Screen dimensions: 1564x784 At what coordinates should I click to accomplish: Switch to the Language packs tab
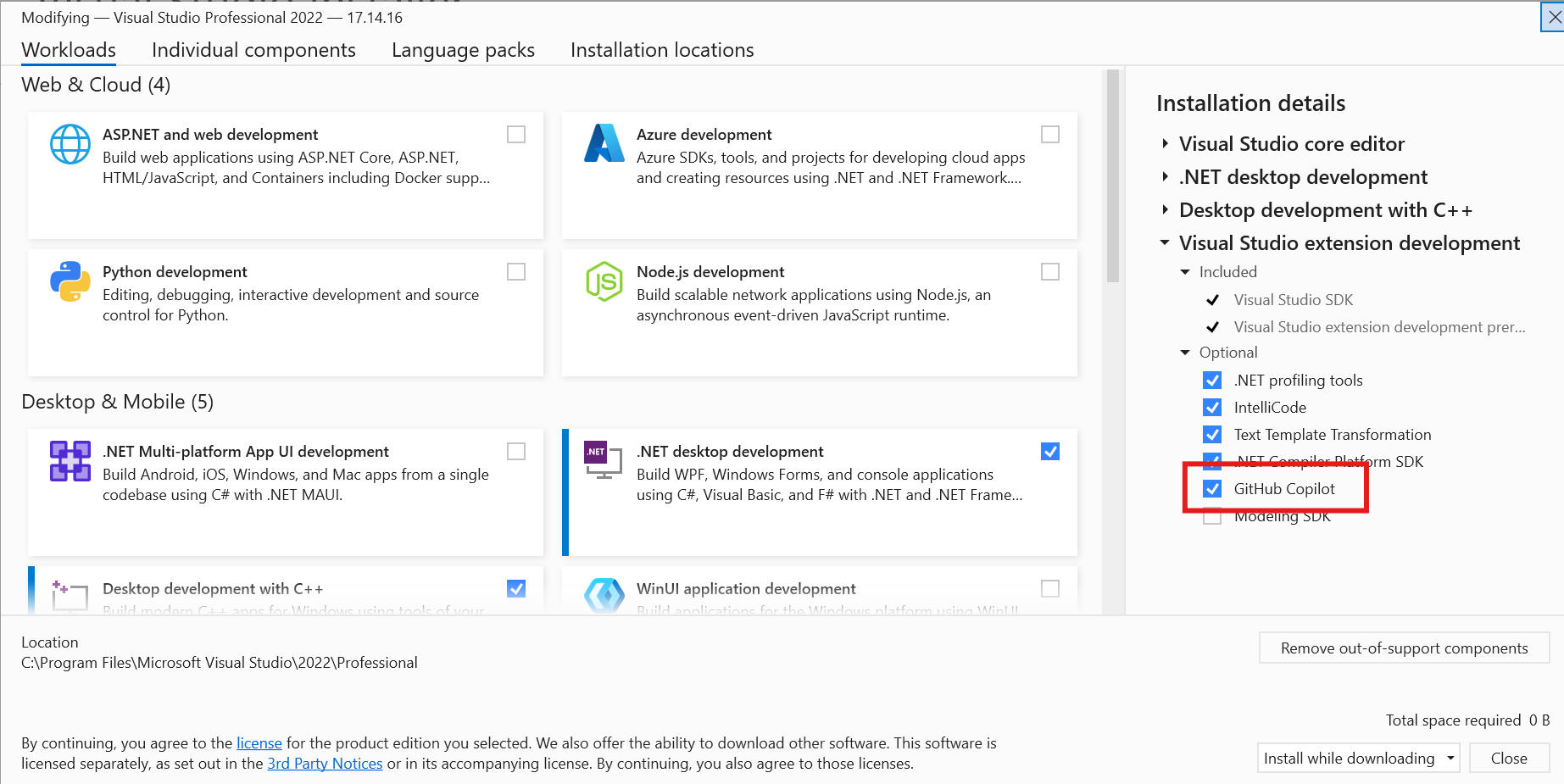(463, 50)
